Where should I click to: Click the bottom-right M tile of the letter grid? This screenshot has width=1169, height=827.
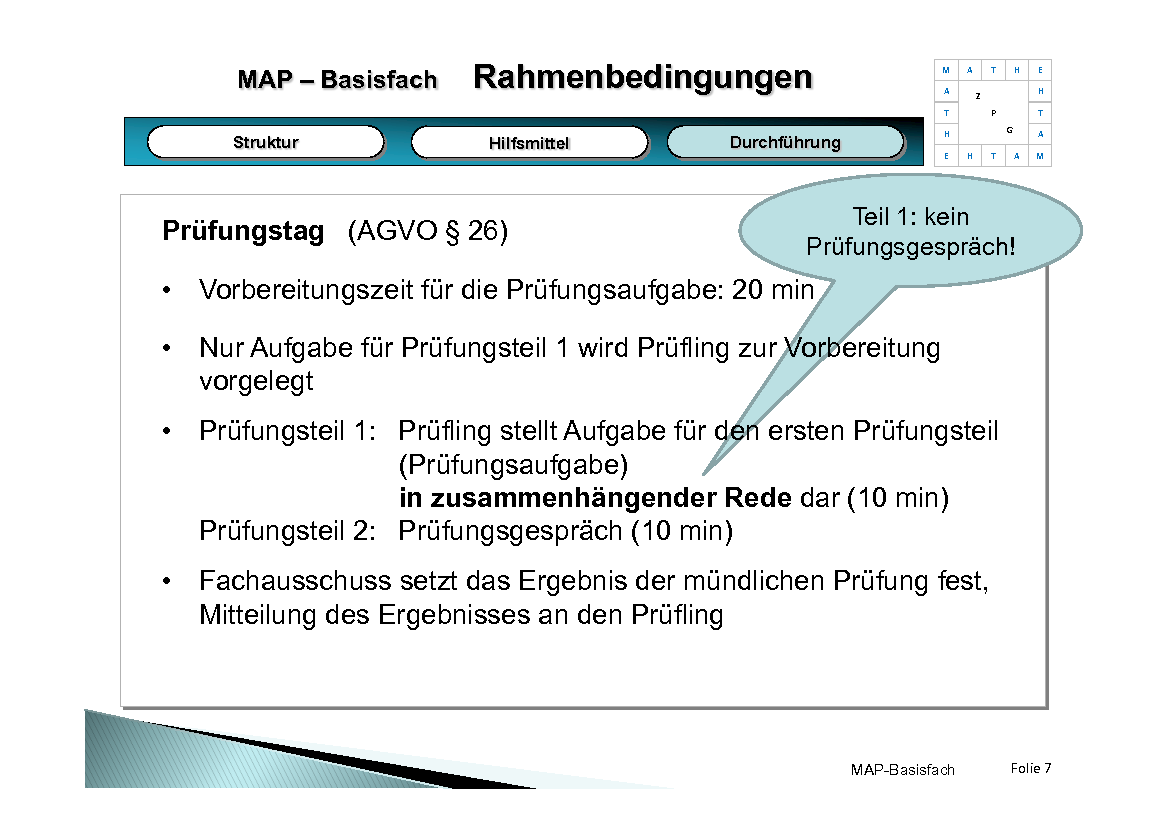click(x=1039, y=156)
